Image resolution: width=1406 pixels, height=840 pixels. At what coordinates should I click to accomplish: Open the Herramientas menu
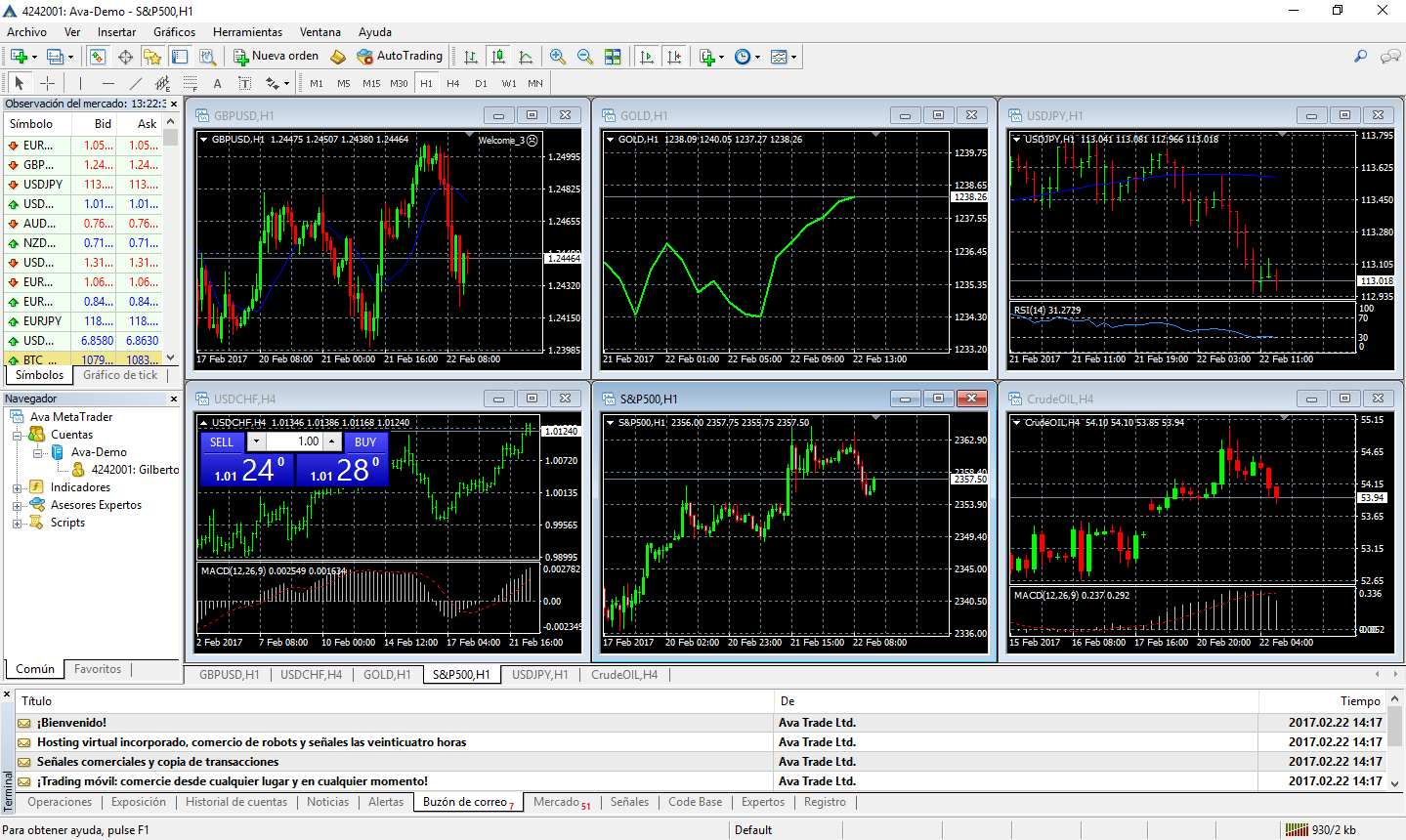[247, 31]
